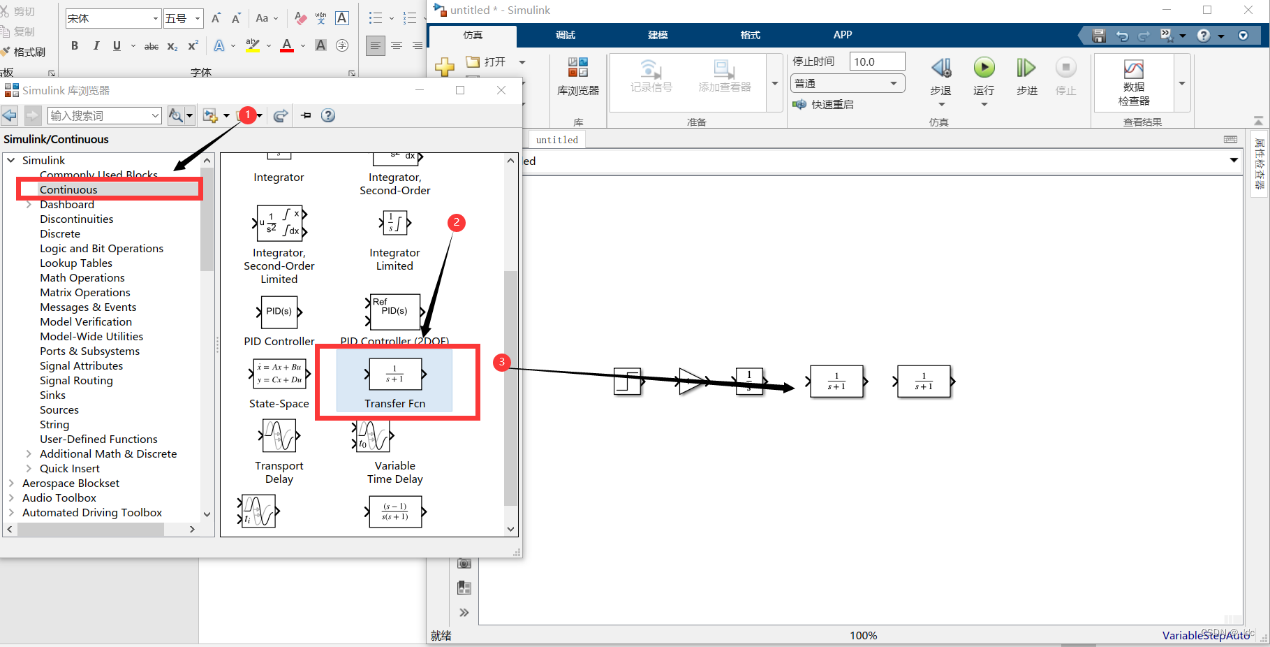Click Undo arrow in Simulink quick access
Screen dimensions: 1270x647
[x=1122, y=35]
